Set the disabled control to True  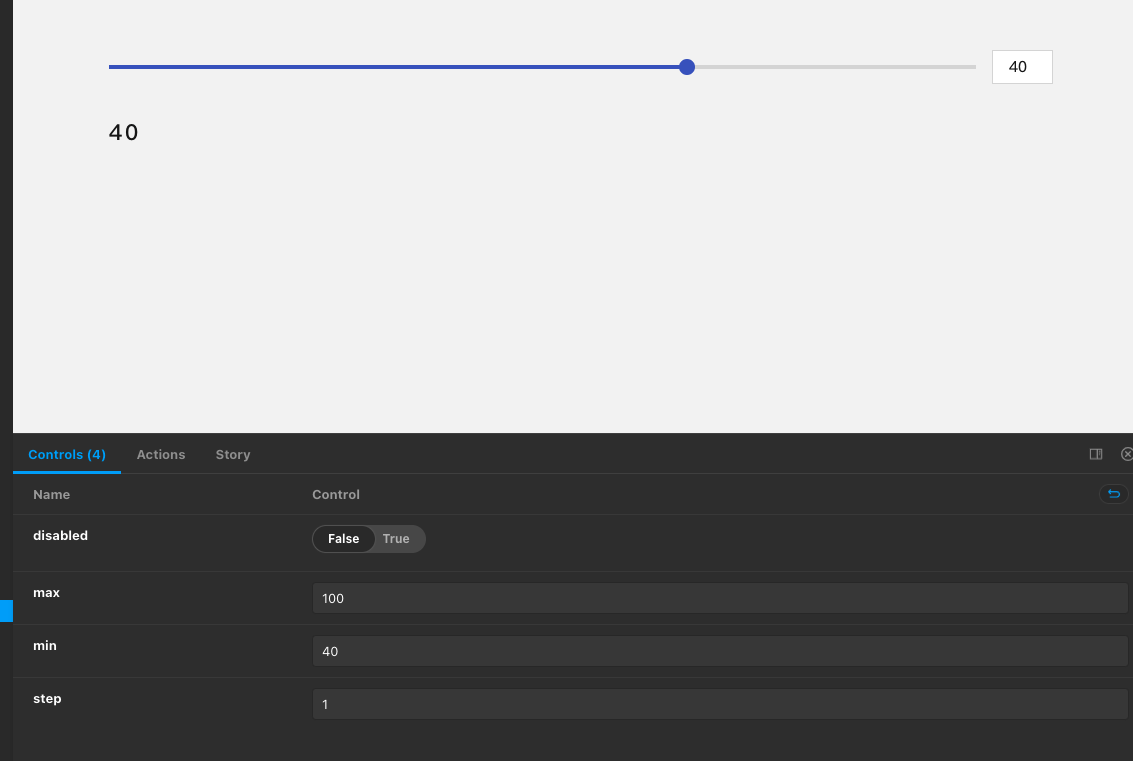tap(396, 539)
